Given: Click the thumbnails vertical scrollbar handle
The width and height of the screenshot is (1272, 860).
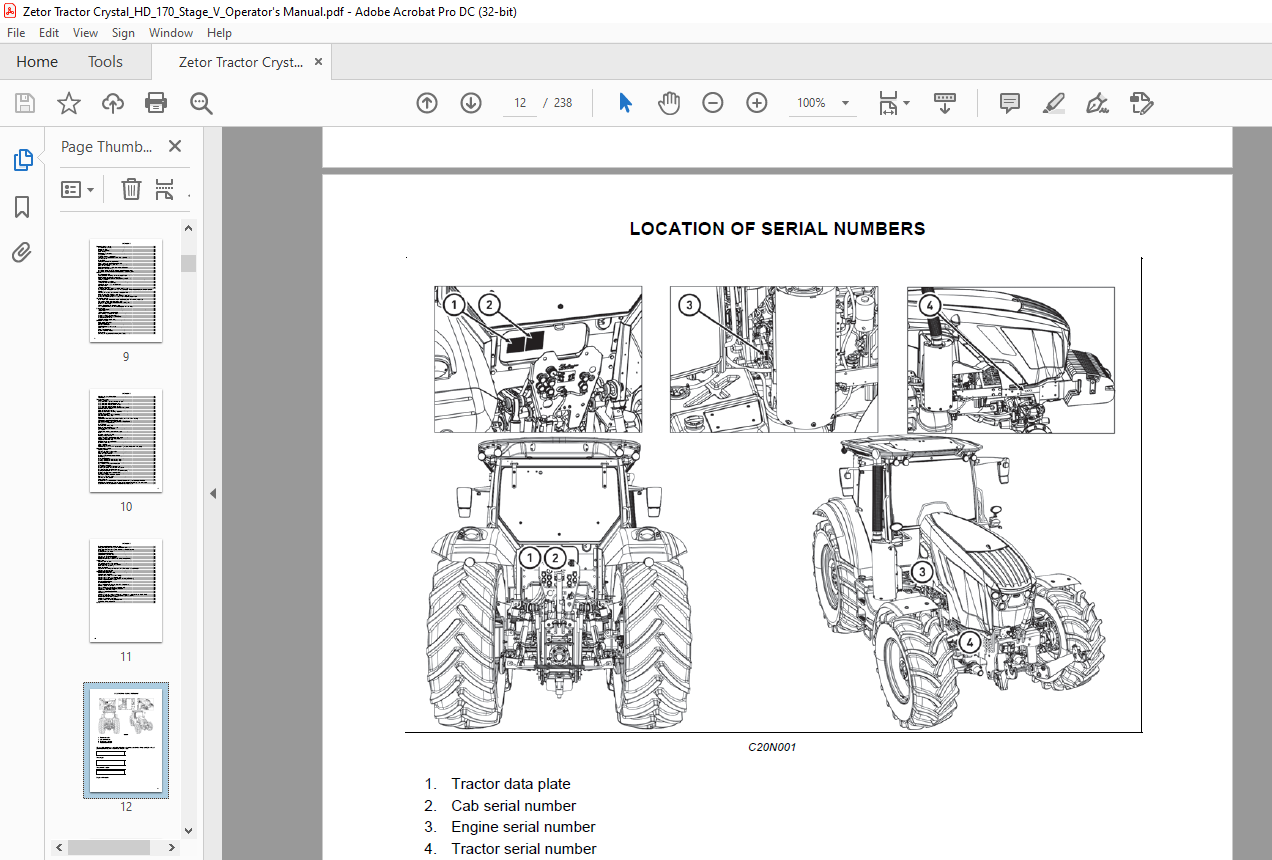Looking at the screenshot, I should (188, 263).
